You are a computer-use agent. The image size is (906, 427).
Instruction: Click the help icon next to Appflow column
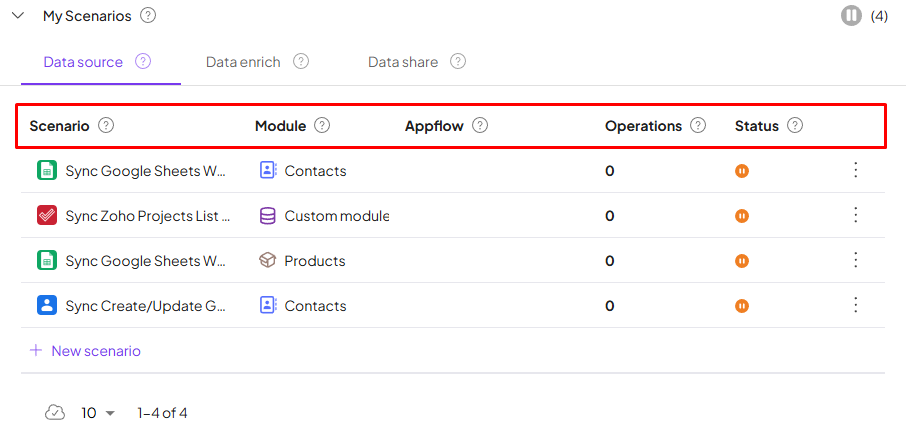click(480, 126)
